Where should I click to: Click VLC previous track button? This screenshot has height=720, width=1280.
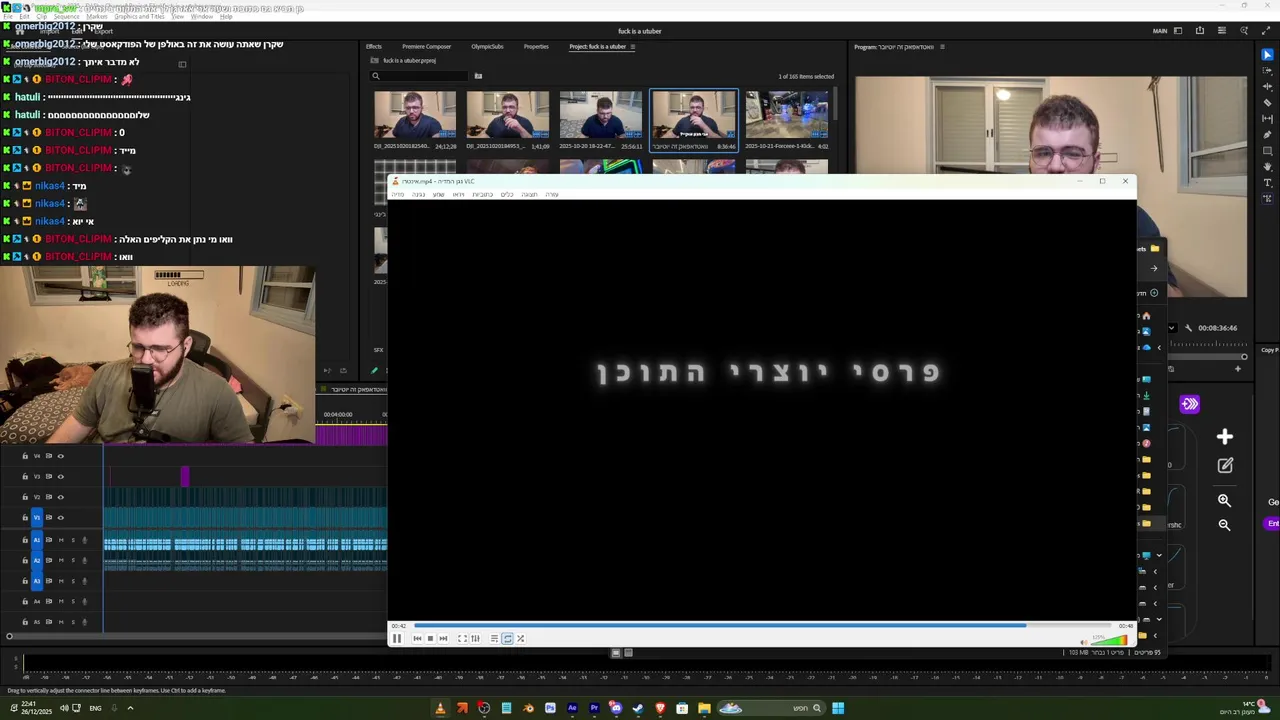[417, 638]
